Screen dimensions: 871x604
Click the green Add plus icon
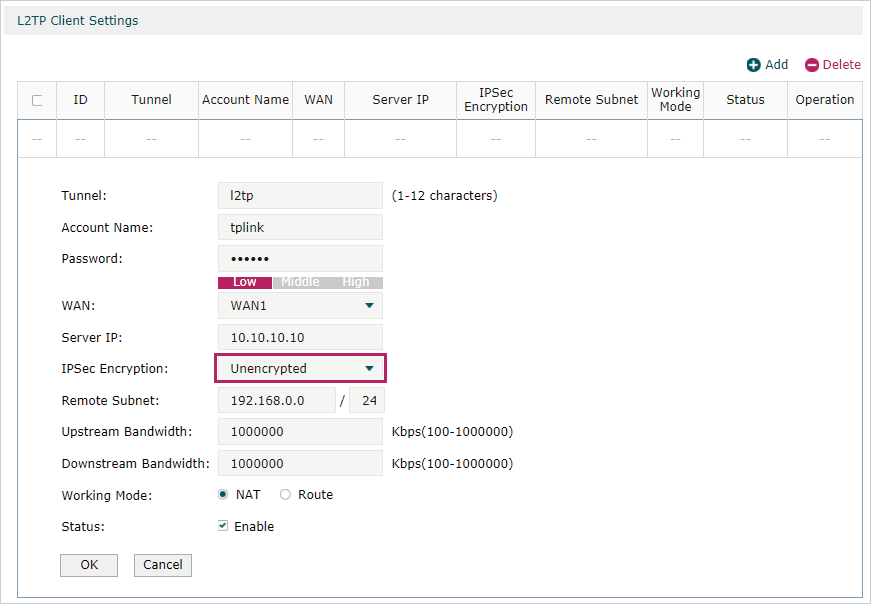[x=753, y=65]
